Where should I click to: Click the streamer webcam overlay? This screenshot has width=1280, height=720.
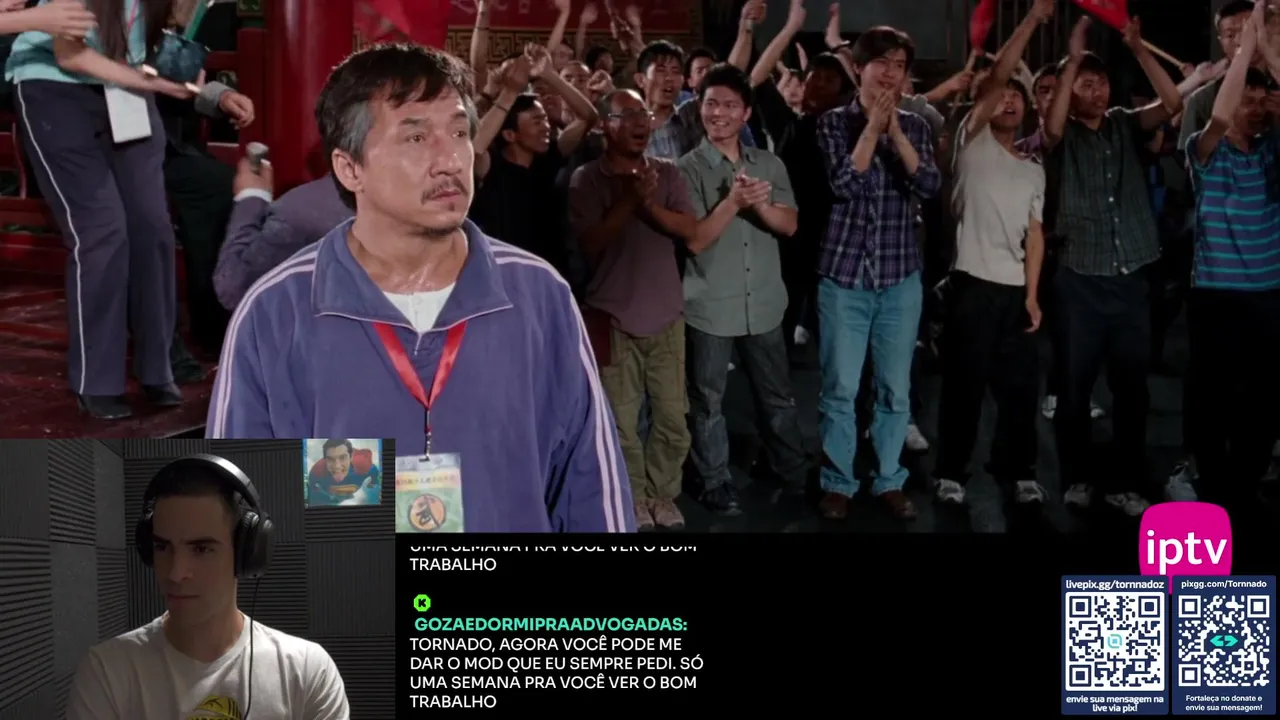coord(197,579)
